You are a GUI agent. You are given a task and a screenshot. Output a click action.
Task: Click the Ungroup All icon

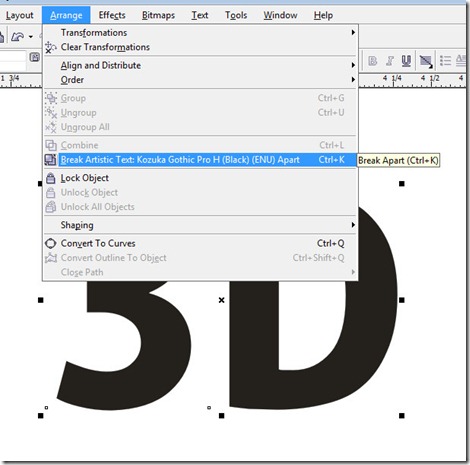click(51, 127)
